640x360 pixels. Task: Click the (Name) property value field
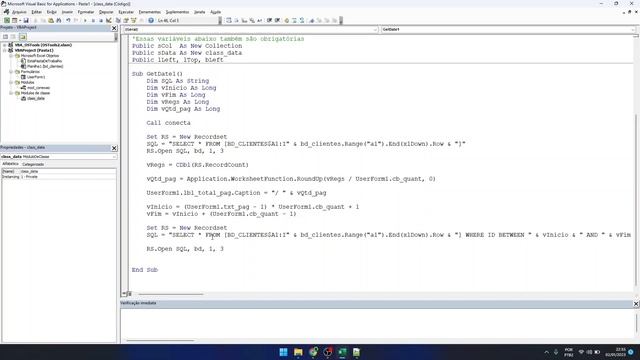click(68, 171)
